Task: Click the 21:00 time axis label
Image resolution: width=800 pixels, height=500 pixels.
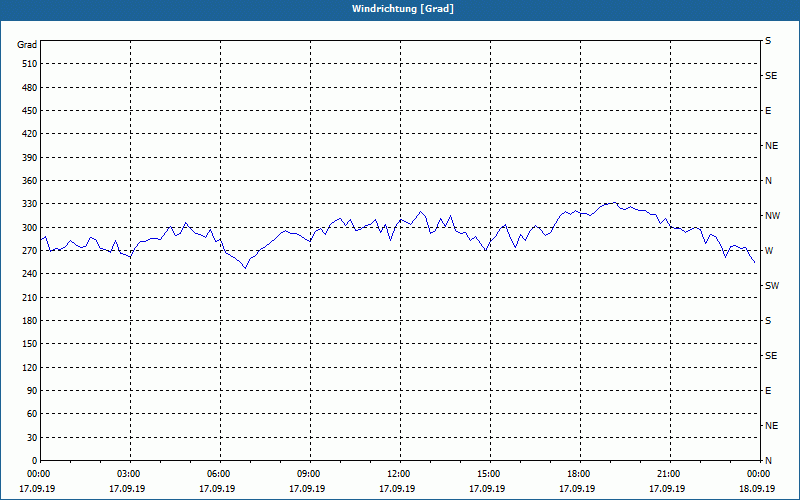Action: tap(668, 474)
